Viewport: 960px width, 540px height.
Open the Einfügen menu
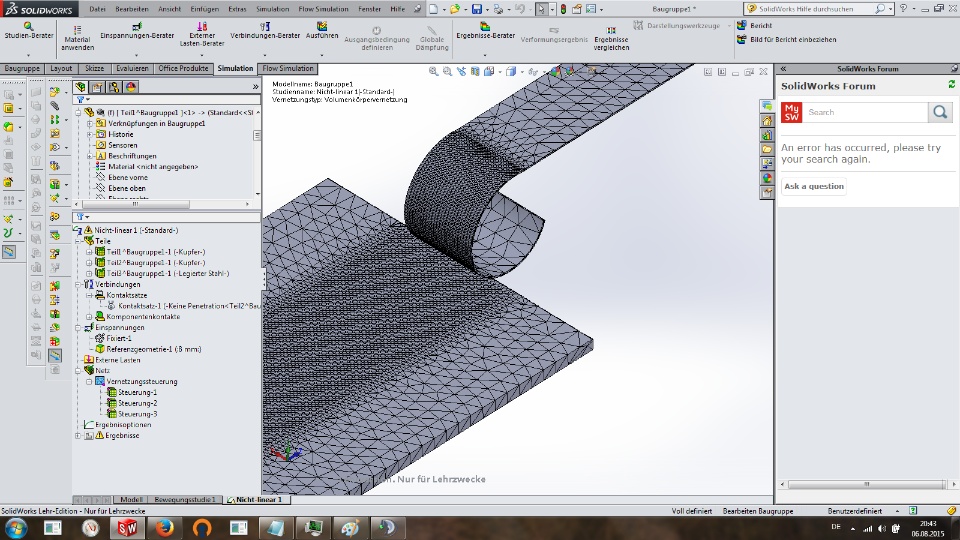click(204, 9)
